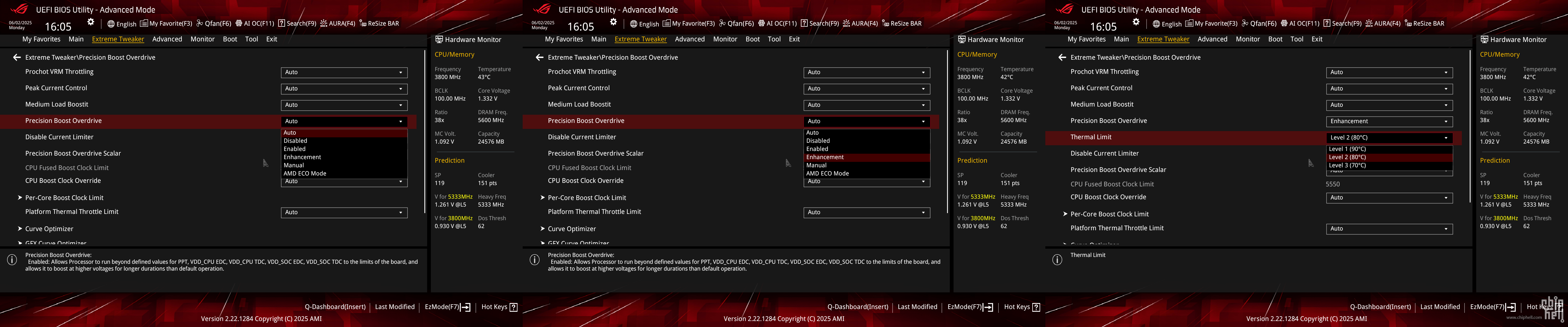
Task: Toggle AURA(F4) in middle BIOS screen
Action: click(x=860, y=24)
